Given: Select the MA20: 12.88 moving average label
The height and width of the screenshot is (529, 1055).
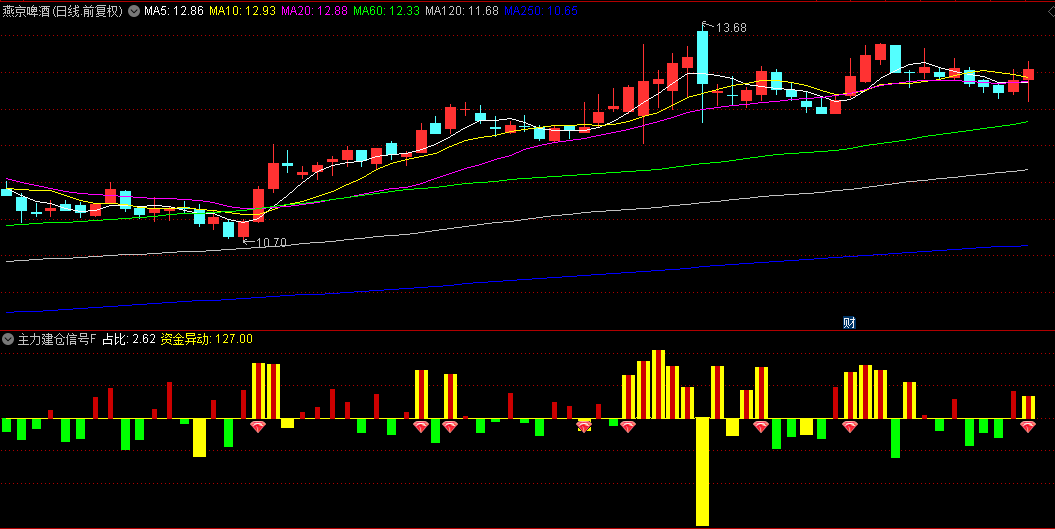Looking at the screenshot, I should (x=314, y=11).
